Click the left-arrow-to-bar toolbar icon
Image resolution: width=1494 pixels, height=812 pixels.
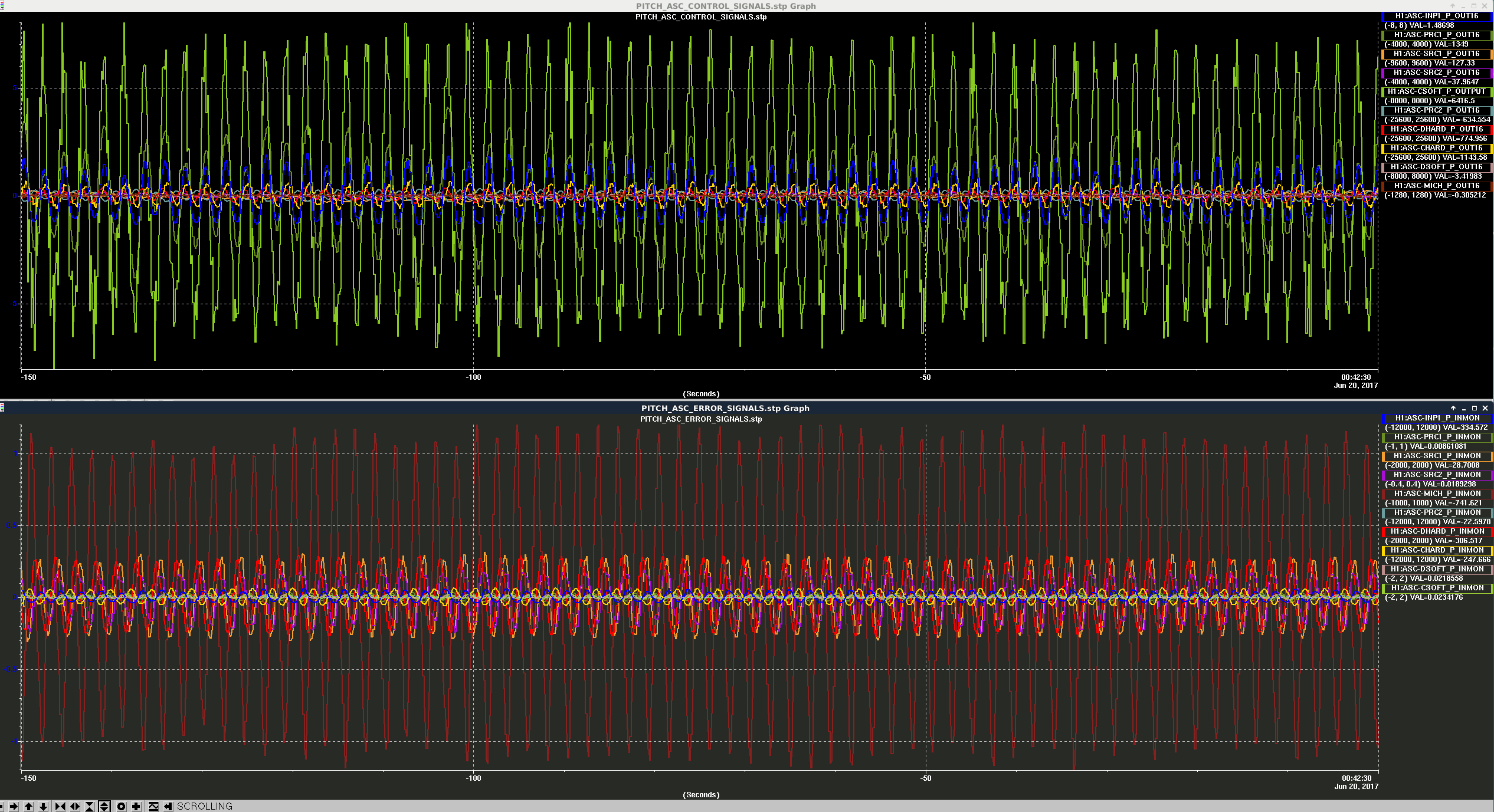pyautogui.click(x=168, y=806)
